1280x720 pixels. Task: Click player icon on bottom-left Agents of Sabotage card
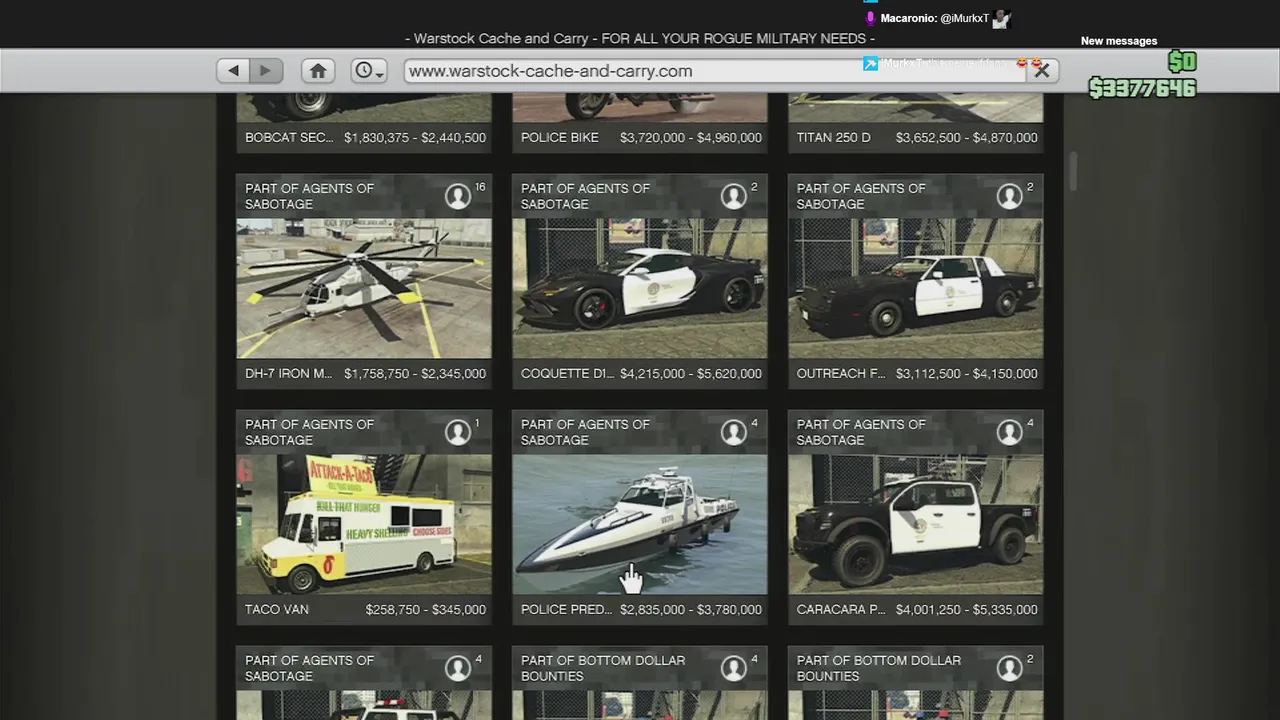458,668
